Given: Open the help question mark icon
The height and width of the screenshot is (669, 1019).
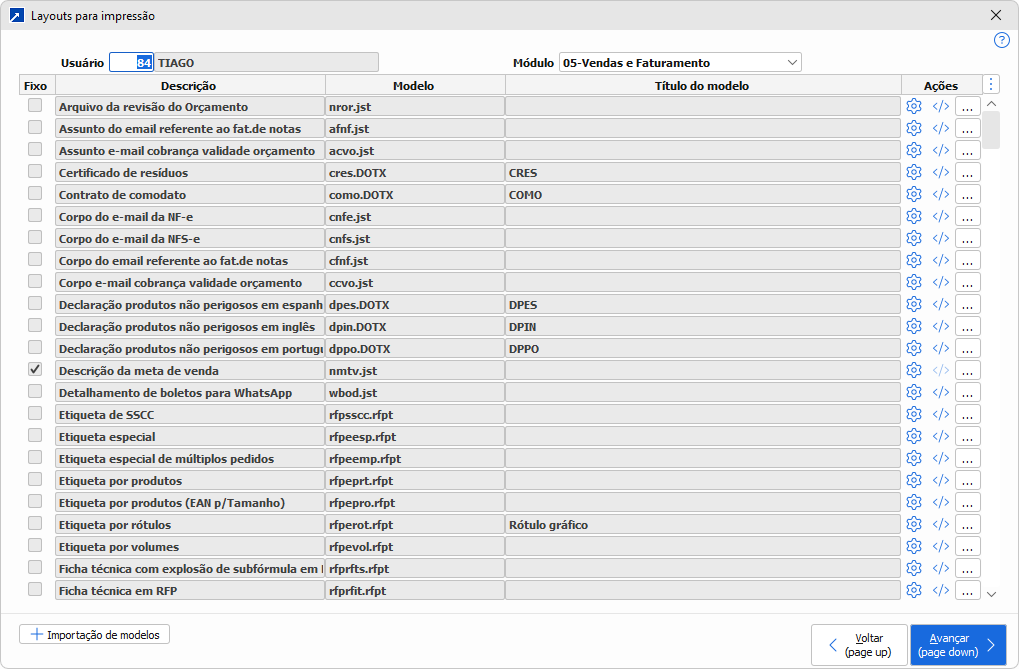Looking at the screenshot, I should [x=1001, y=40].
